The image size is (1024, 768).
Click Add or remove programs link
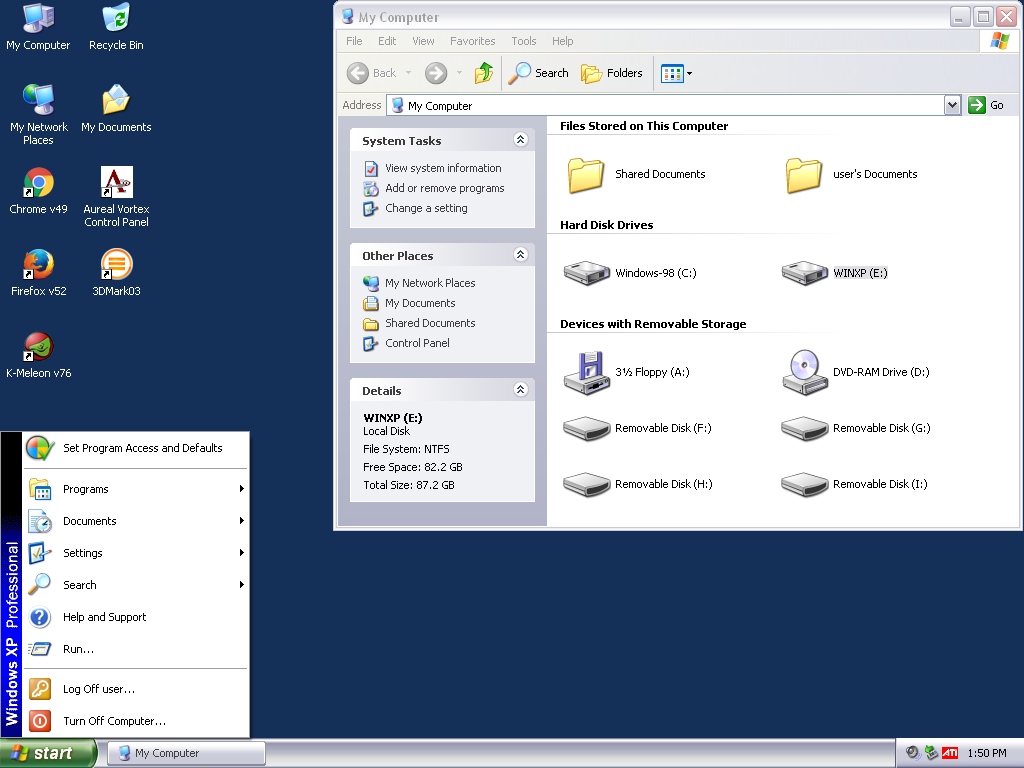point(444,188)
